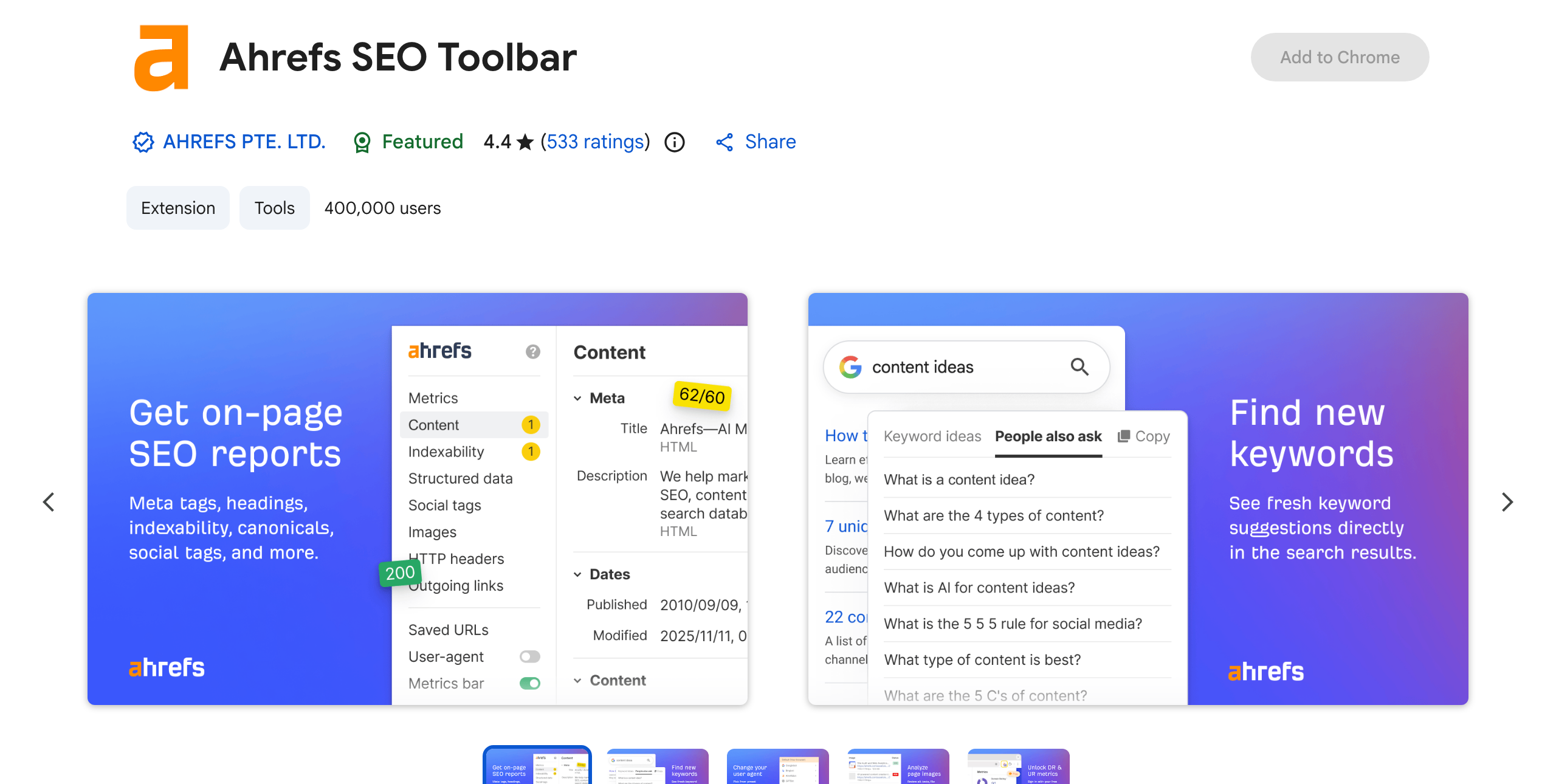Open the AHREFS PTE. LTD. publisher link
The image size is (1556, 784).
(244, 142)
